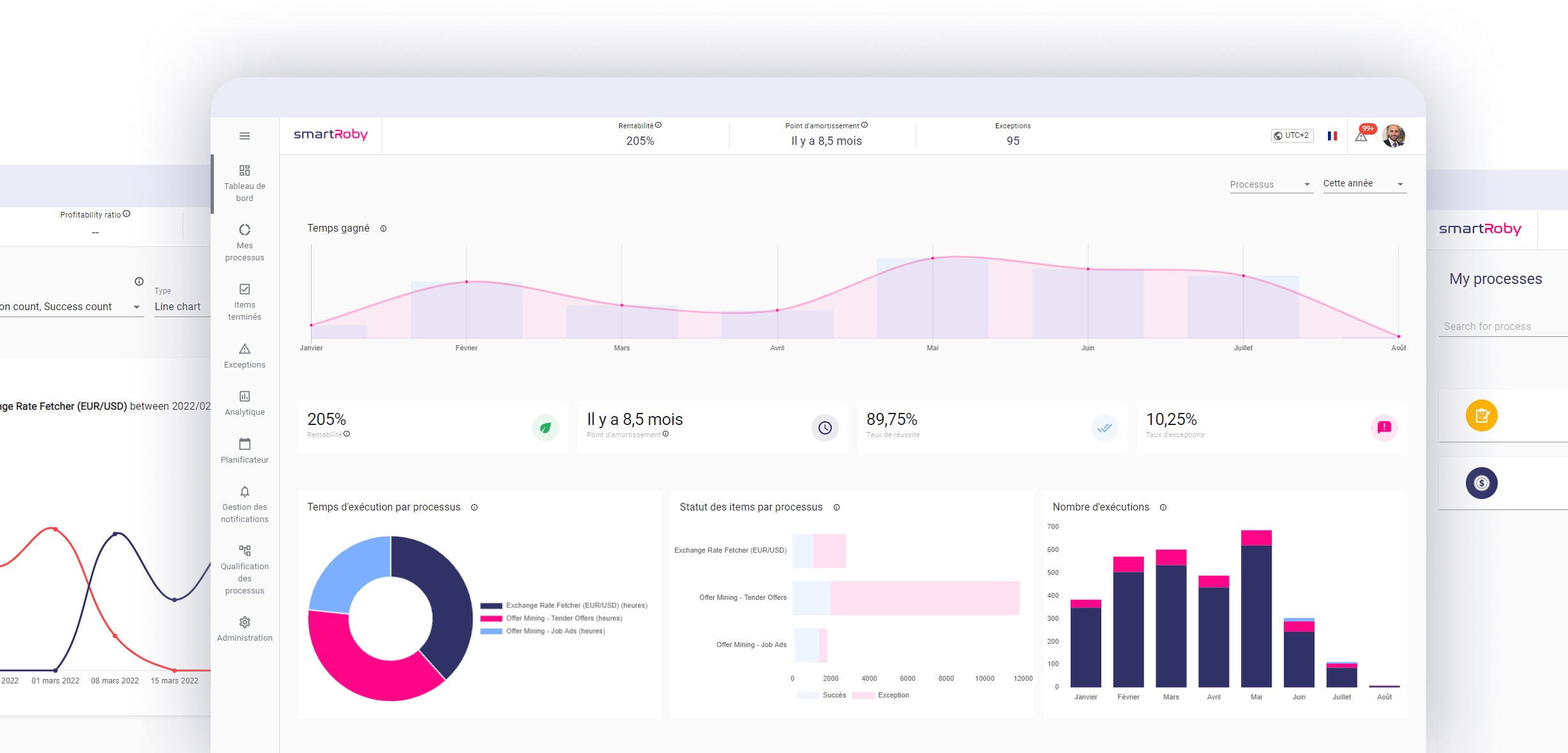Open the user profile avatar
The image size is (1568, 753).
point(1394,136)
